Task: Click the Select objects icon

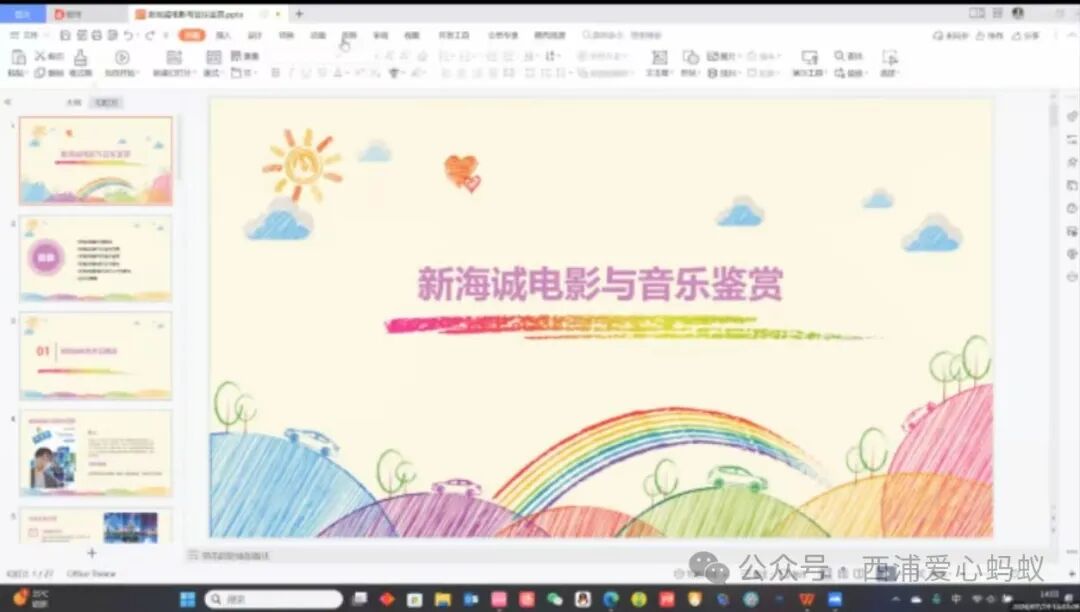Action: click(890, 58)
